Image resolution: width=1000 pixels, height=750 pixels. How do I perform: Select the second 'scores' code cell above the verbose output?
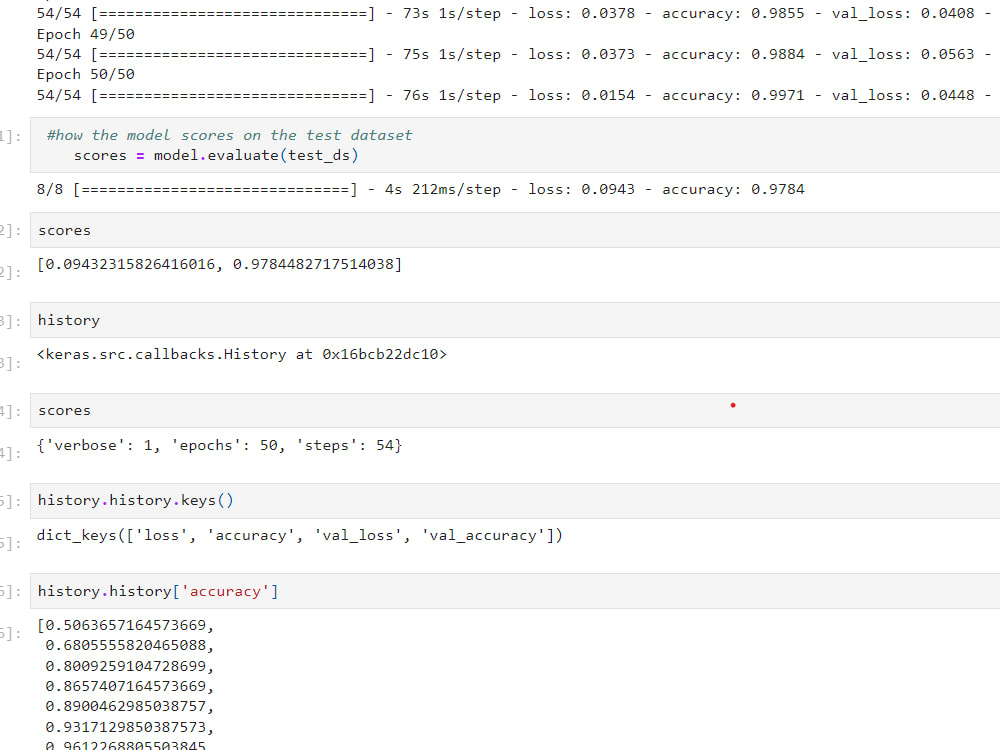pyautogui.click(x=515, y=410)
